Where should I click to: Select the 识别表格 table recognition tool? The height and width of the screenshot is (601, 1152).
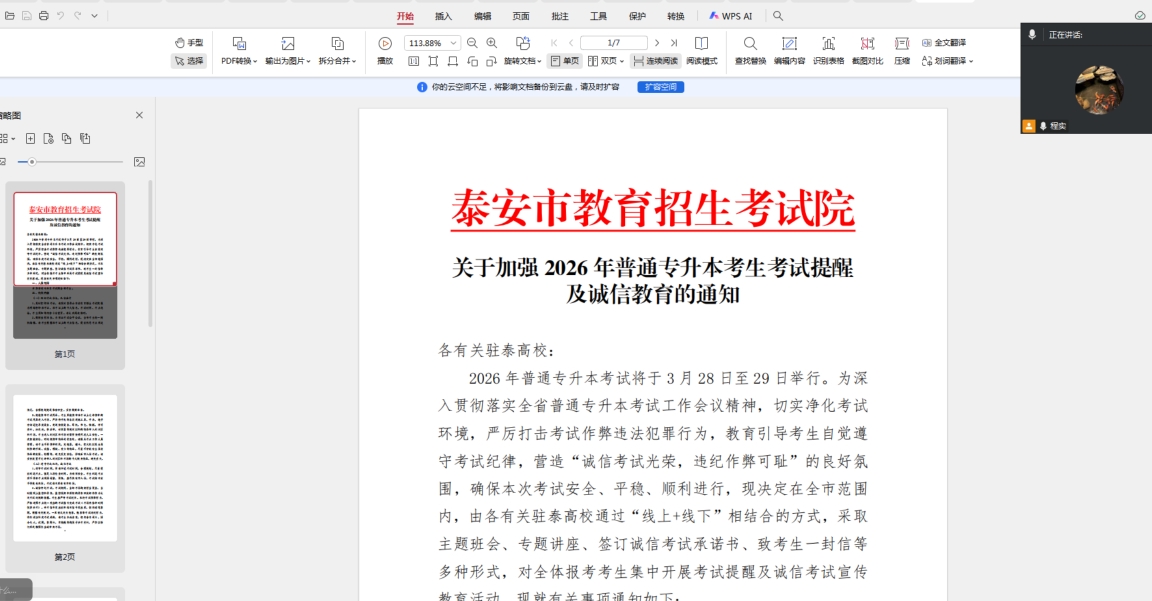point(828,44)
